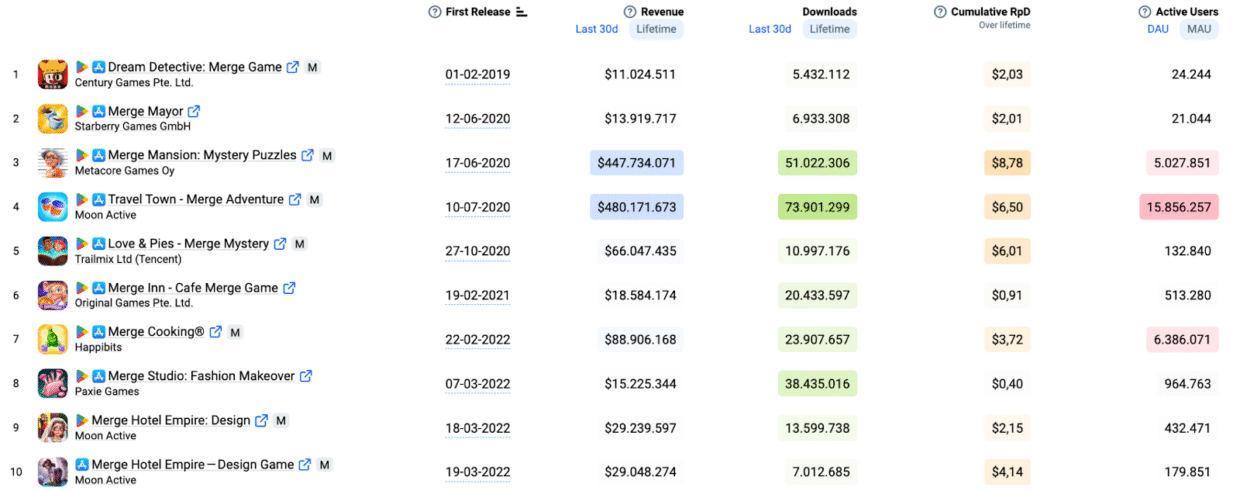Click help icon next to Cumulative RpD
1240x491 pixels.
[x=940, y=12]
